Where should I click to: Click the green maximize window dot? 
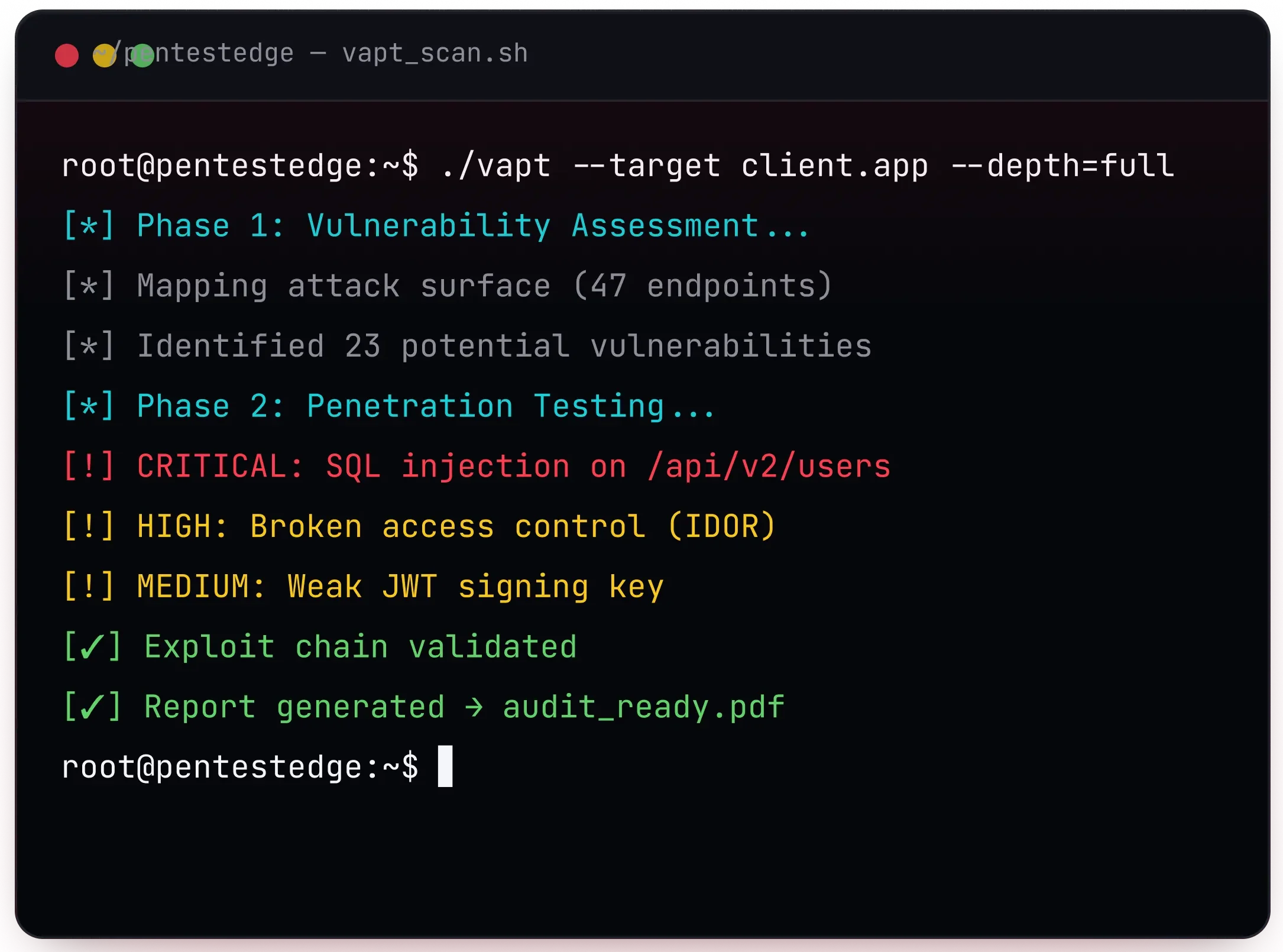point(142,56)
